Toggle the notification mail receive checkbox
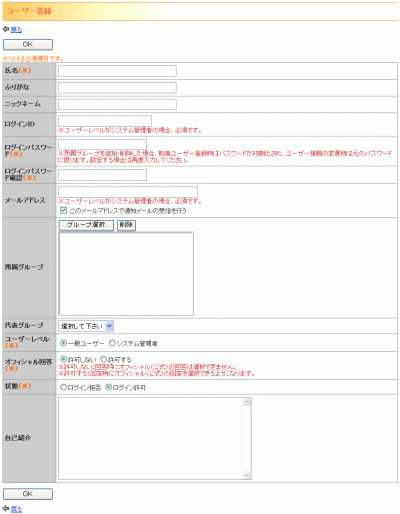The width and height of the screenshot is (400, 514). 63,210
